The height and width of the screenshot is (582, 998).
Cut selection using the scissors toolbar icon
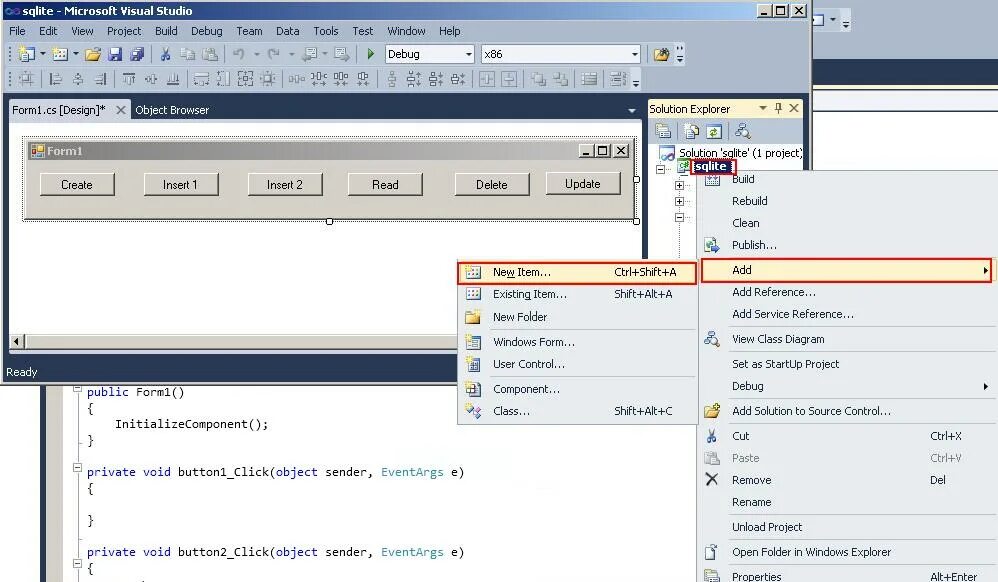coord(165,54)
